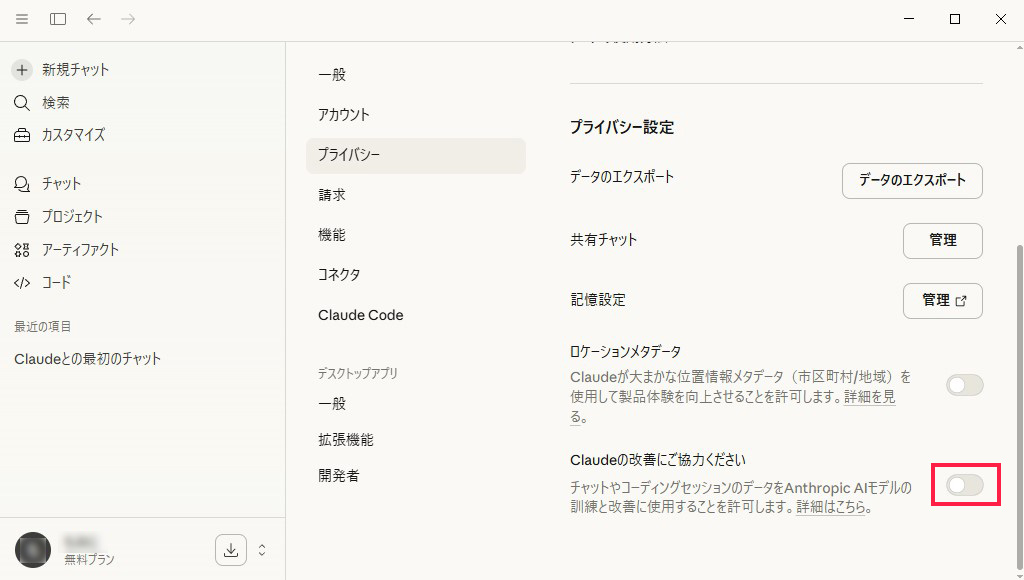Select 拡張機能 under デスクトップアプリ
1024x580 pixels.
(x=347, y=439)
